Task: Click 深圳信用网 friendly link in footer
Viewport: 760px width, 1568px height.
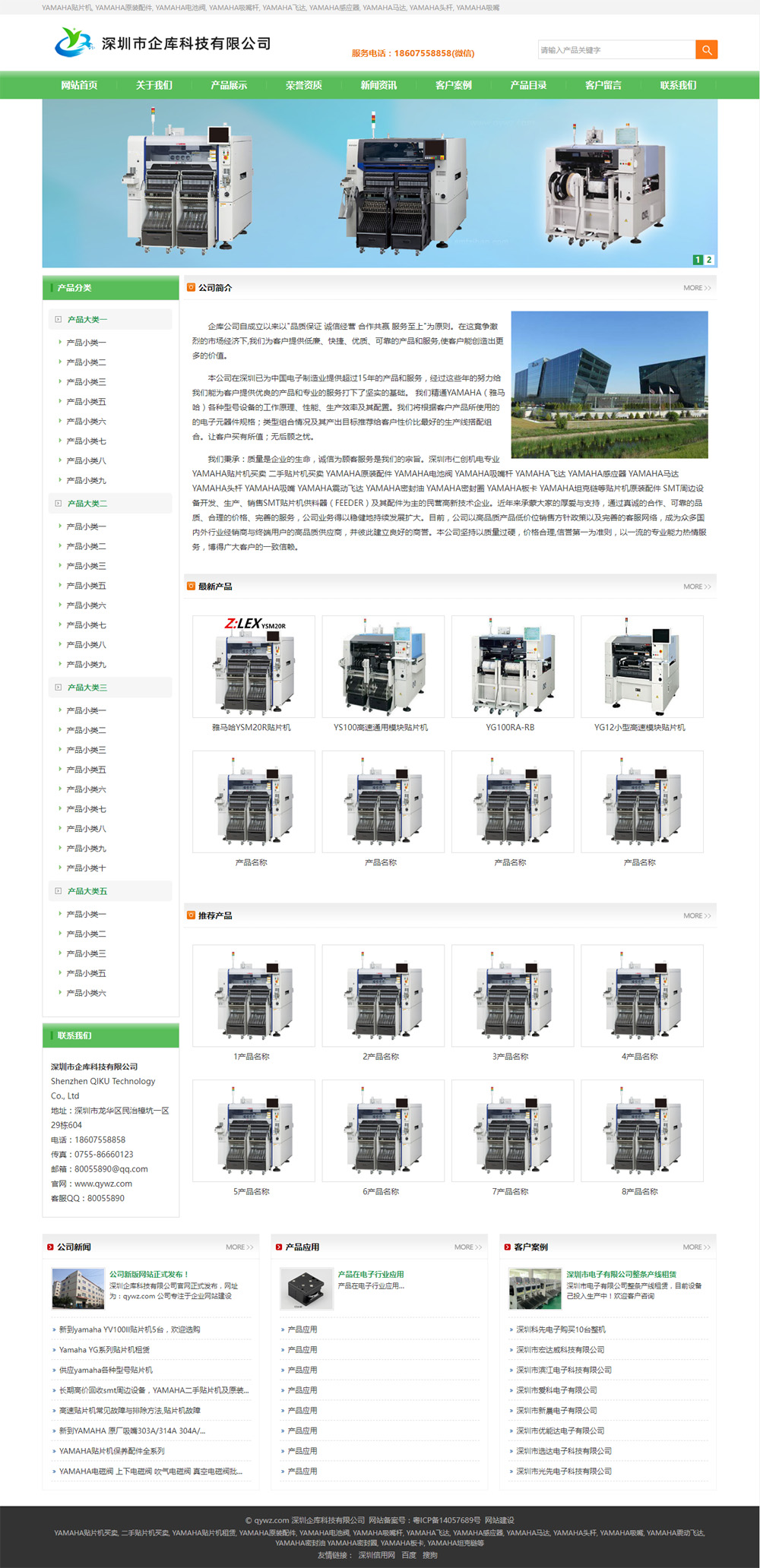Action: pyautogui.click(x=376, y=1555)
